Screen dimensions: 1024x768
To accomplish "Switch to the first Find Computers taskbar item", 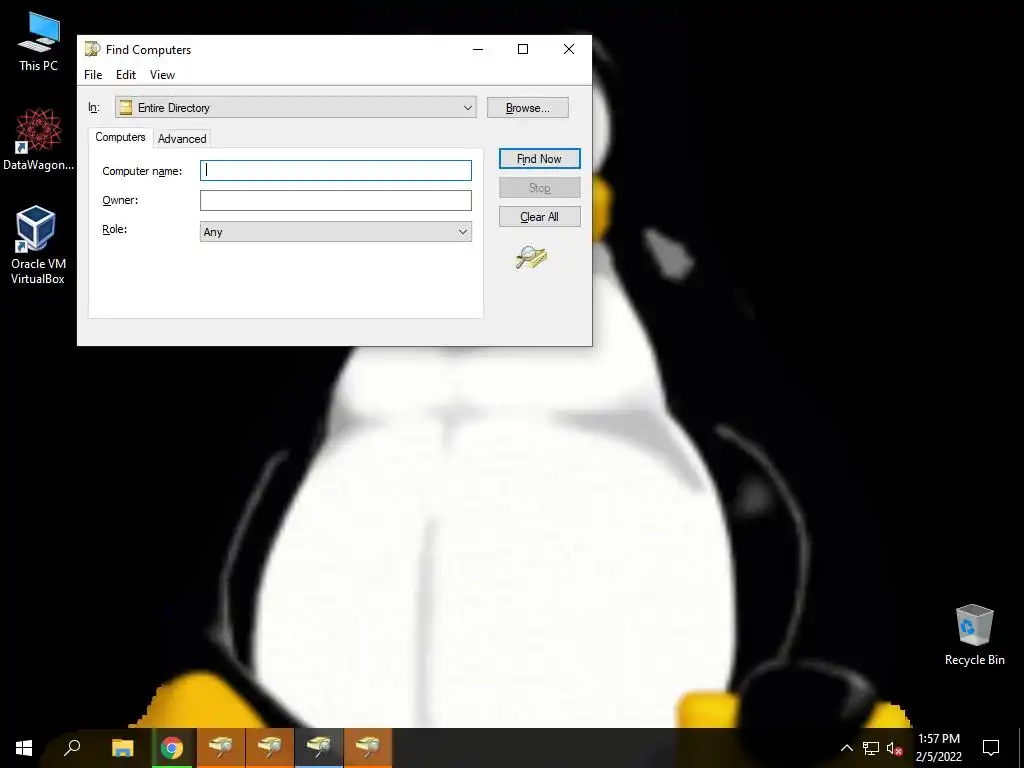I will (221, 748).
